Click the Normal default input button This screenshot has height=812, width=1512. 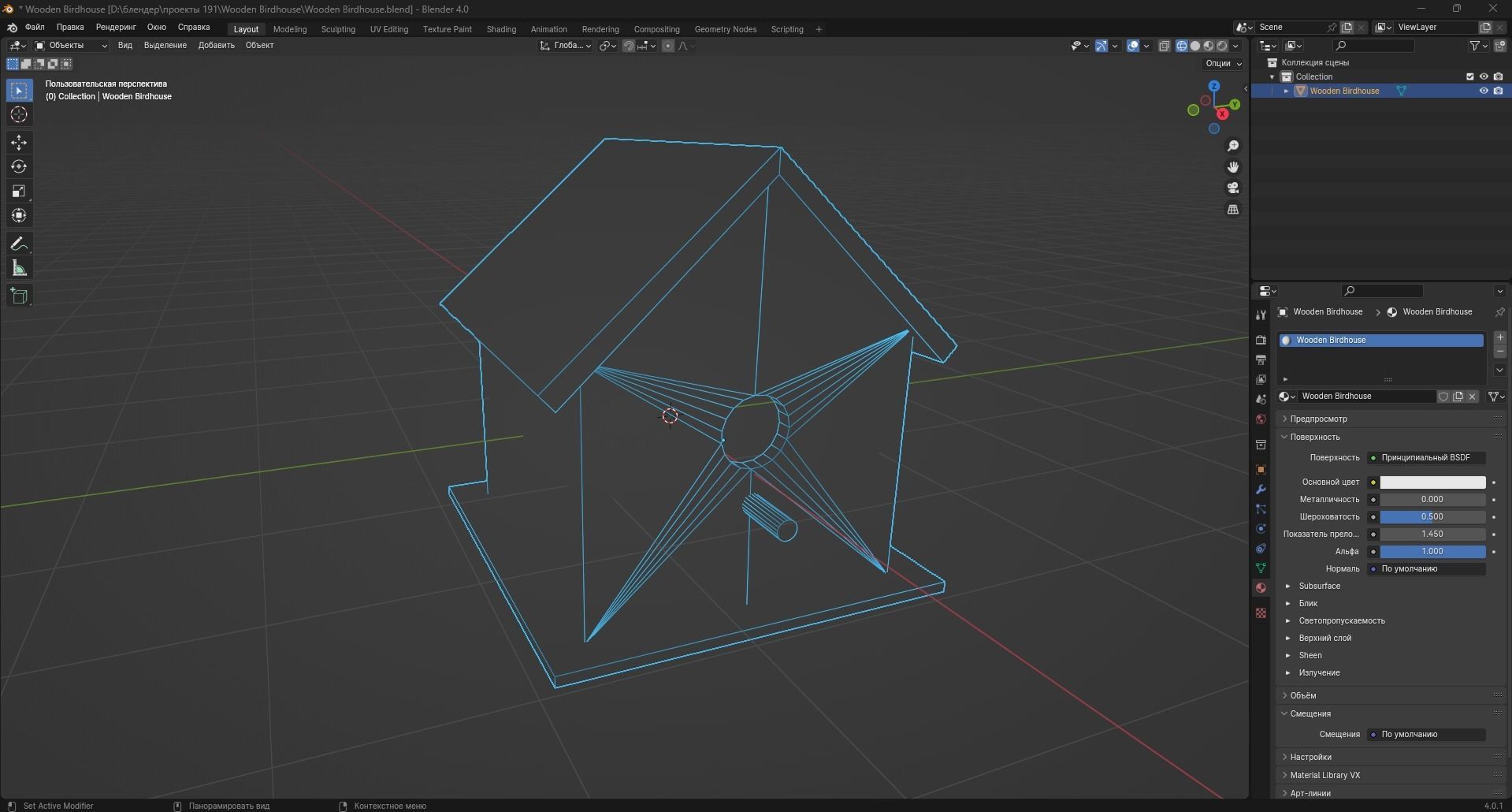pos(1426,568)
